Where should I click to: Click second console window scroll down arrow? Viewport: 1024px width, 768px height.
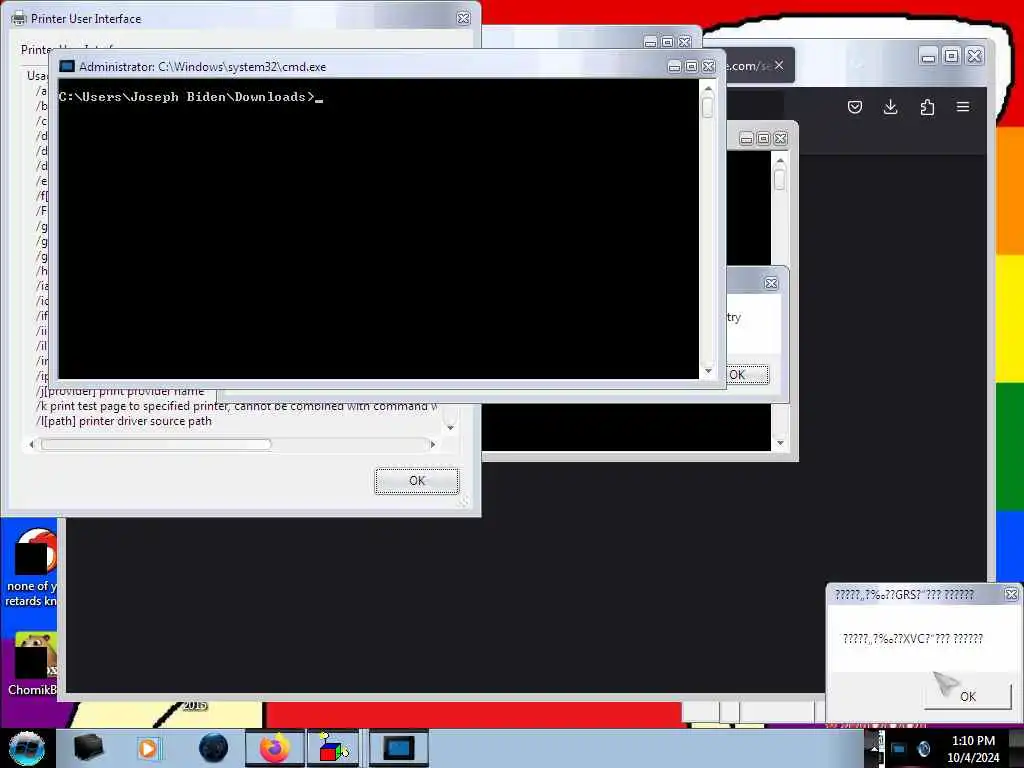(780, 443)
